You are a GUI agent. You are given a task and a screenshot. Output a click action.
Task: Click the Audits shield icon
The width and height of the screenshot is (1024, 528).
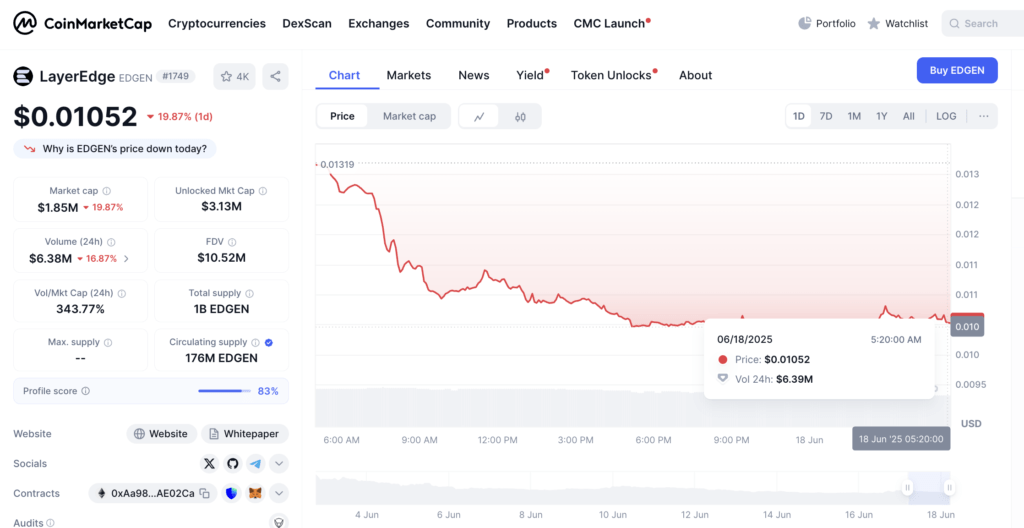279,522
